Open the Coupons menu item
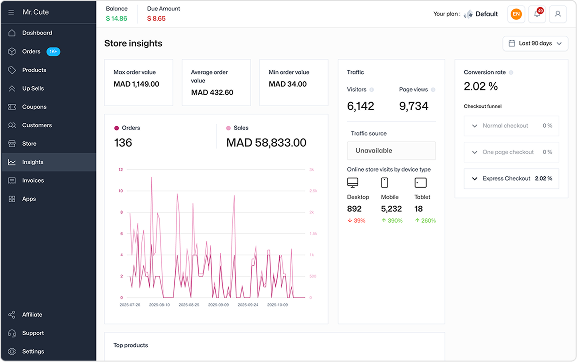This screenshot has height=362, width=577. 48,107
